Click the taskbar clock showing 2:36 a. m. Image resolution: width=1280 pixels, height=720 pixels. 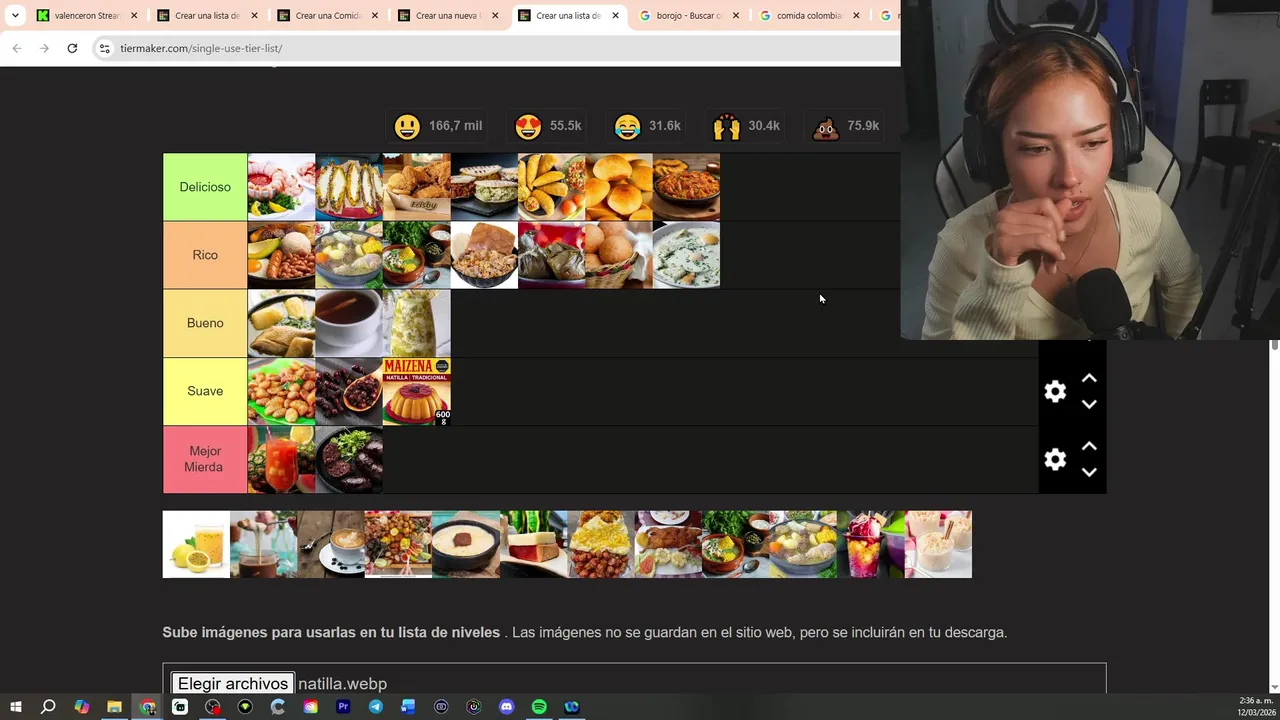click(x=1256, y=707)
